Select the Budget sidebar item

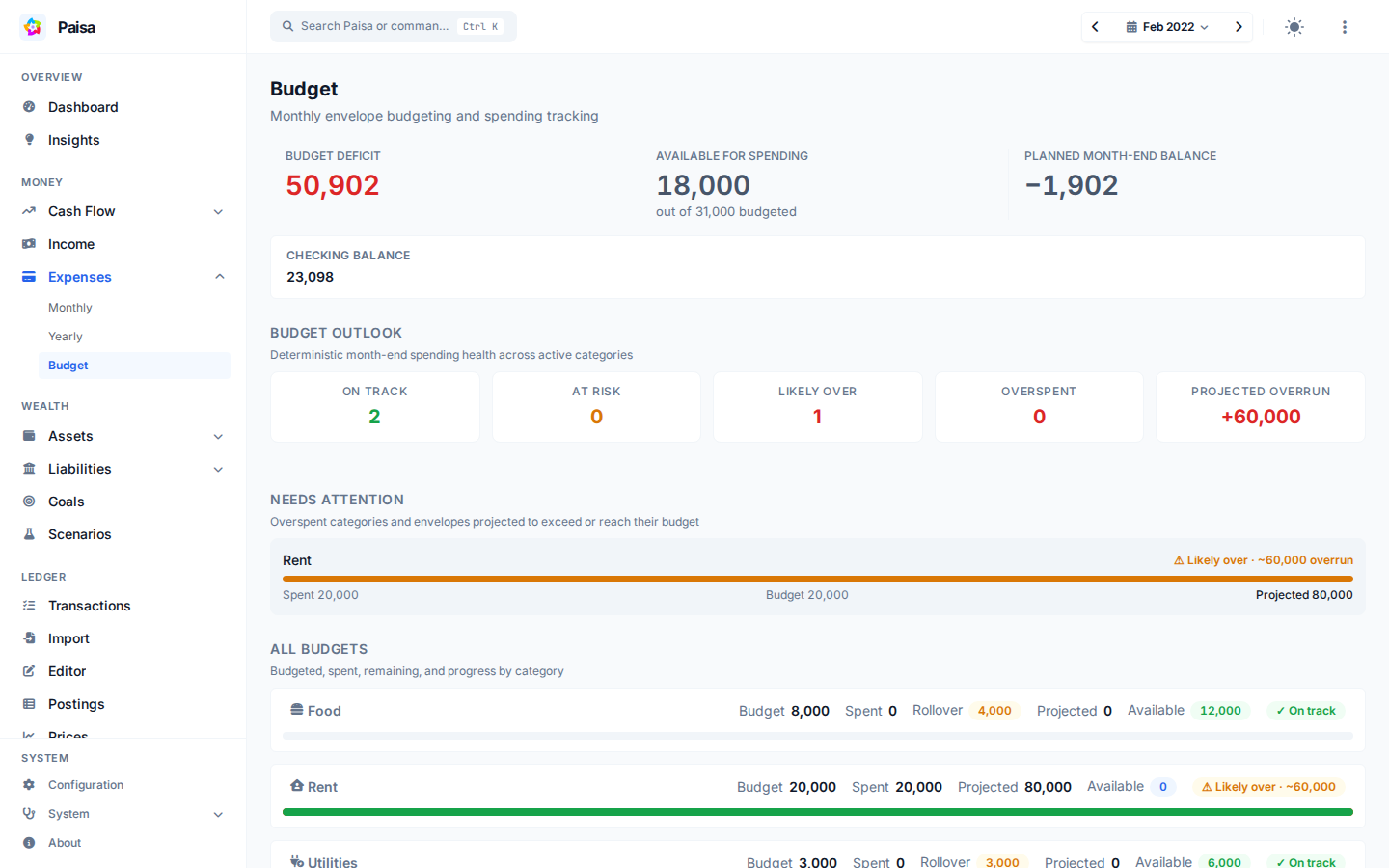point(134,366)
